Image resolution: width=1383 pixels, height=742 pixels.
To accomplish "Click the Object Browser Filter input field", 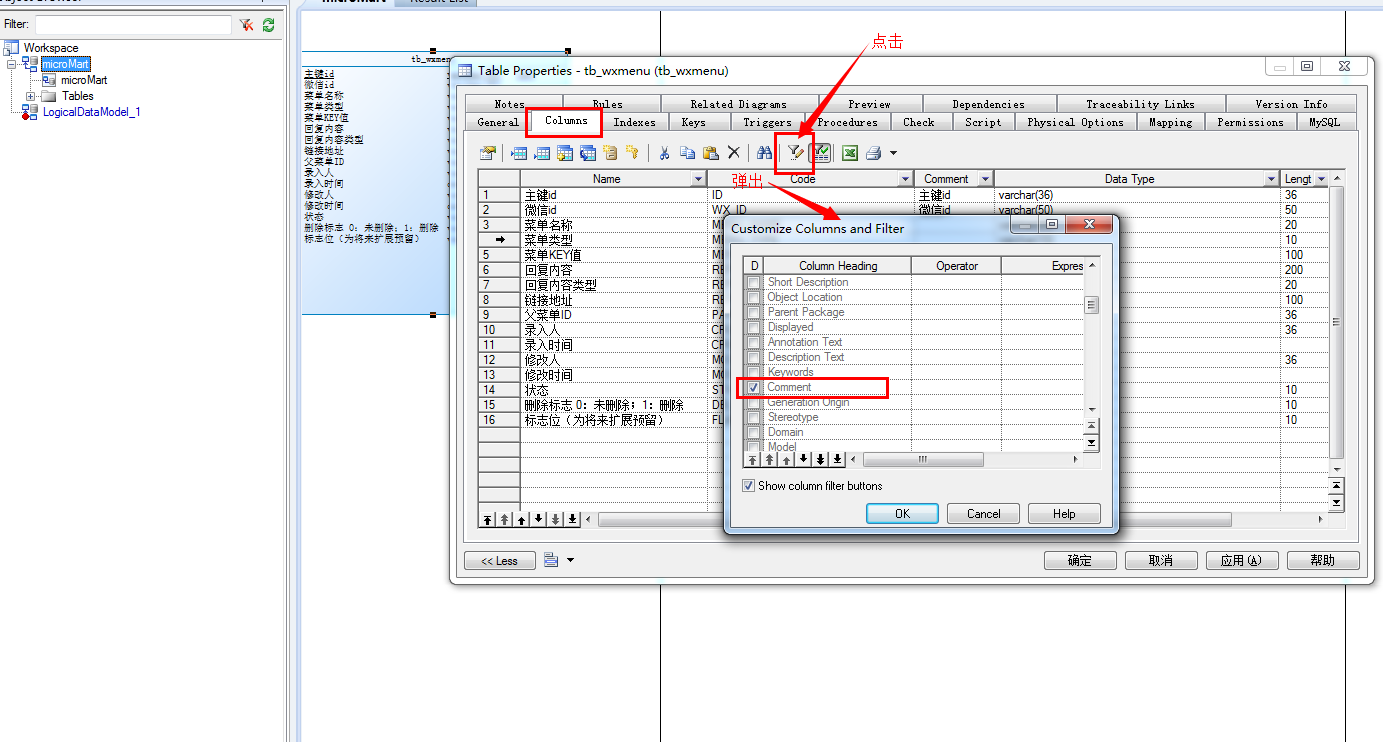I will (133, 24).
